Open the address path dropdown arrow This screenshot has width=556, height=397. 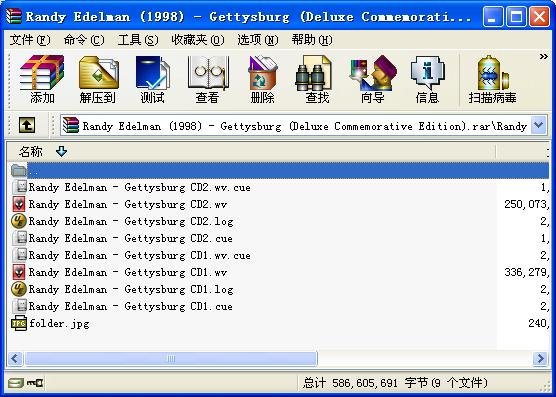[538, 125]
